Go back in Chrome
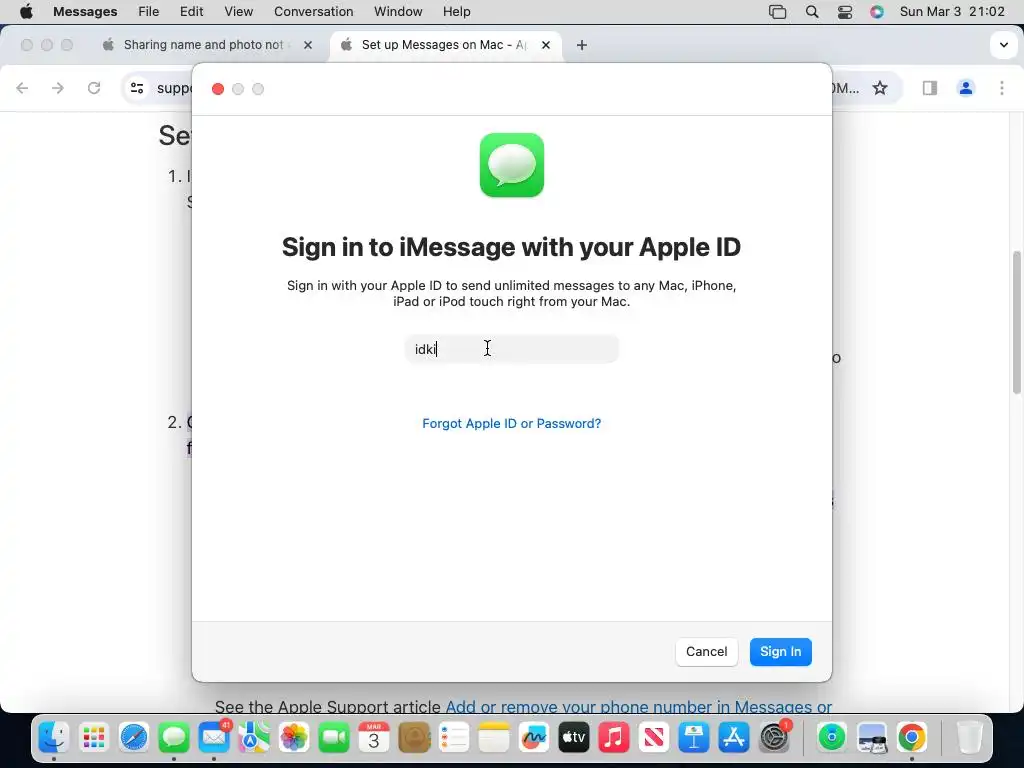This screenshot has height=768, width=1024. tap(22, 88)
